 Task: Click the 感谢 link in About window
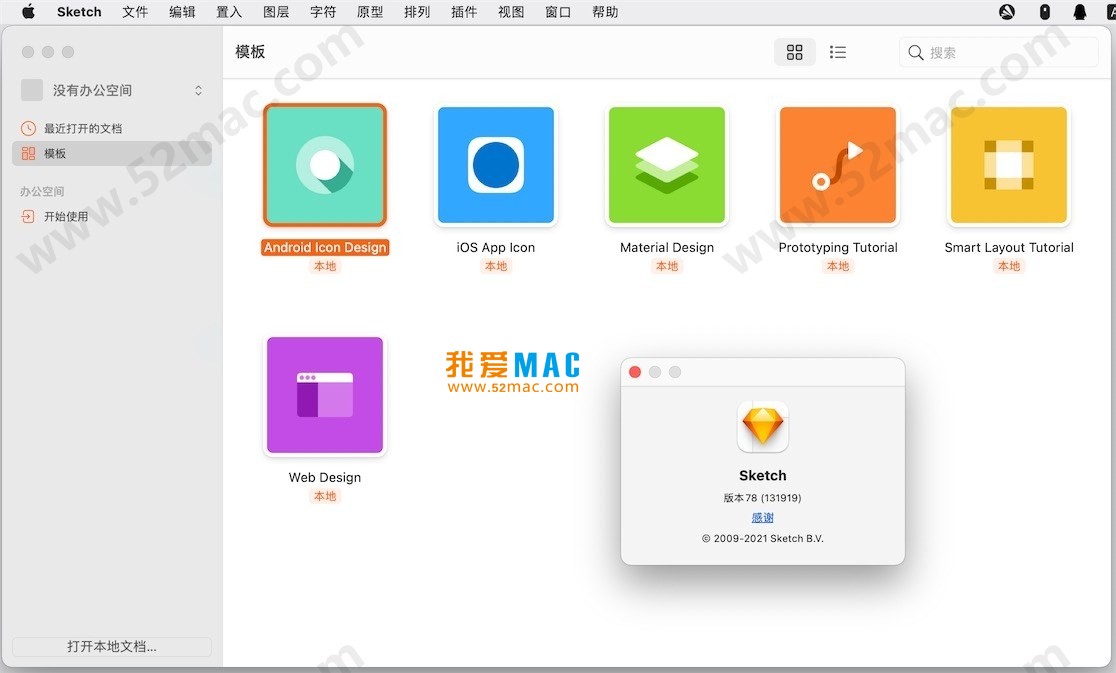tap(762, 517)
